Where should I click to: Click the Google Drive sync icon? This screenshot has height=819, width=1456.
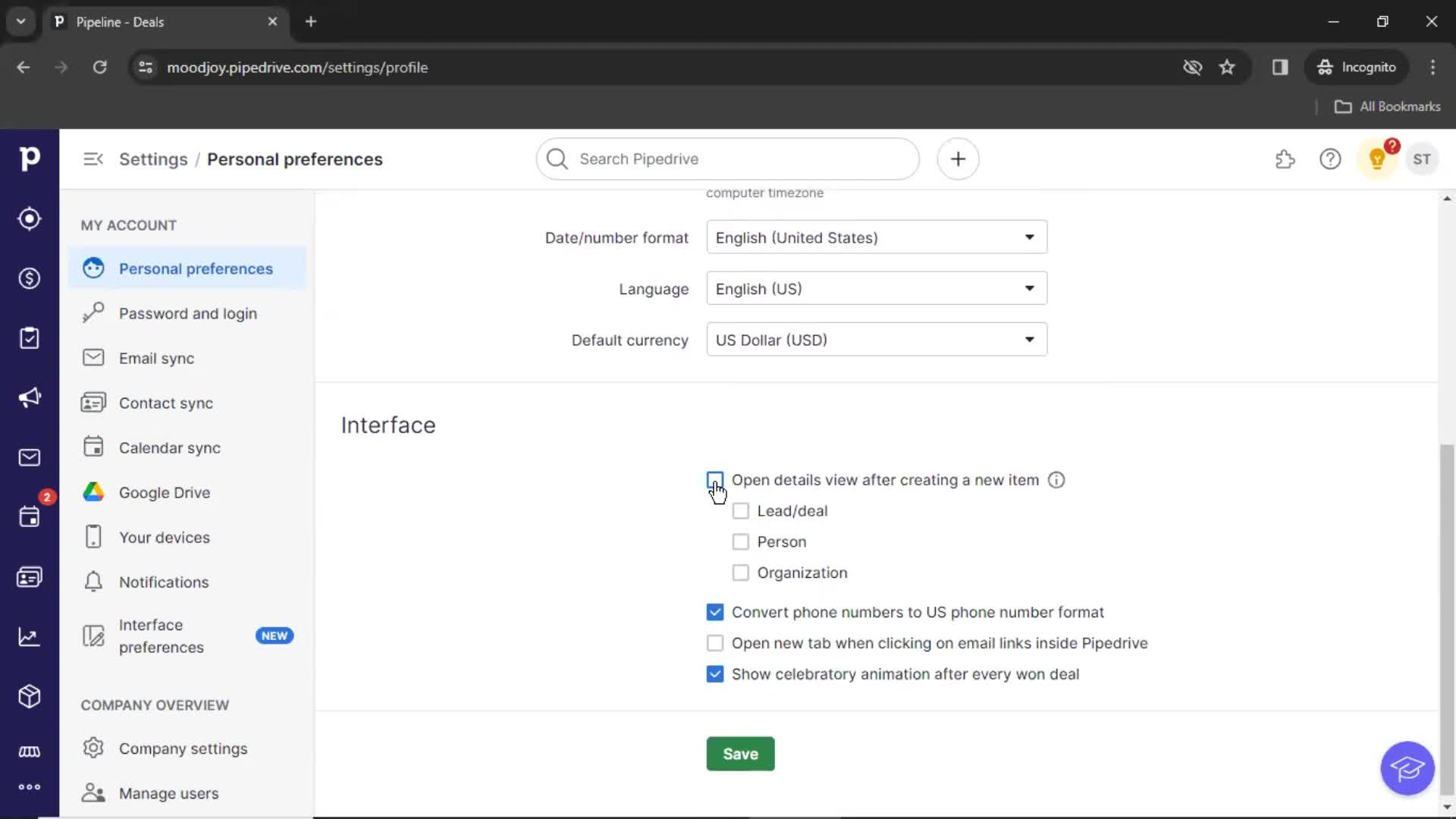[x=94, y=492]
